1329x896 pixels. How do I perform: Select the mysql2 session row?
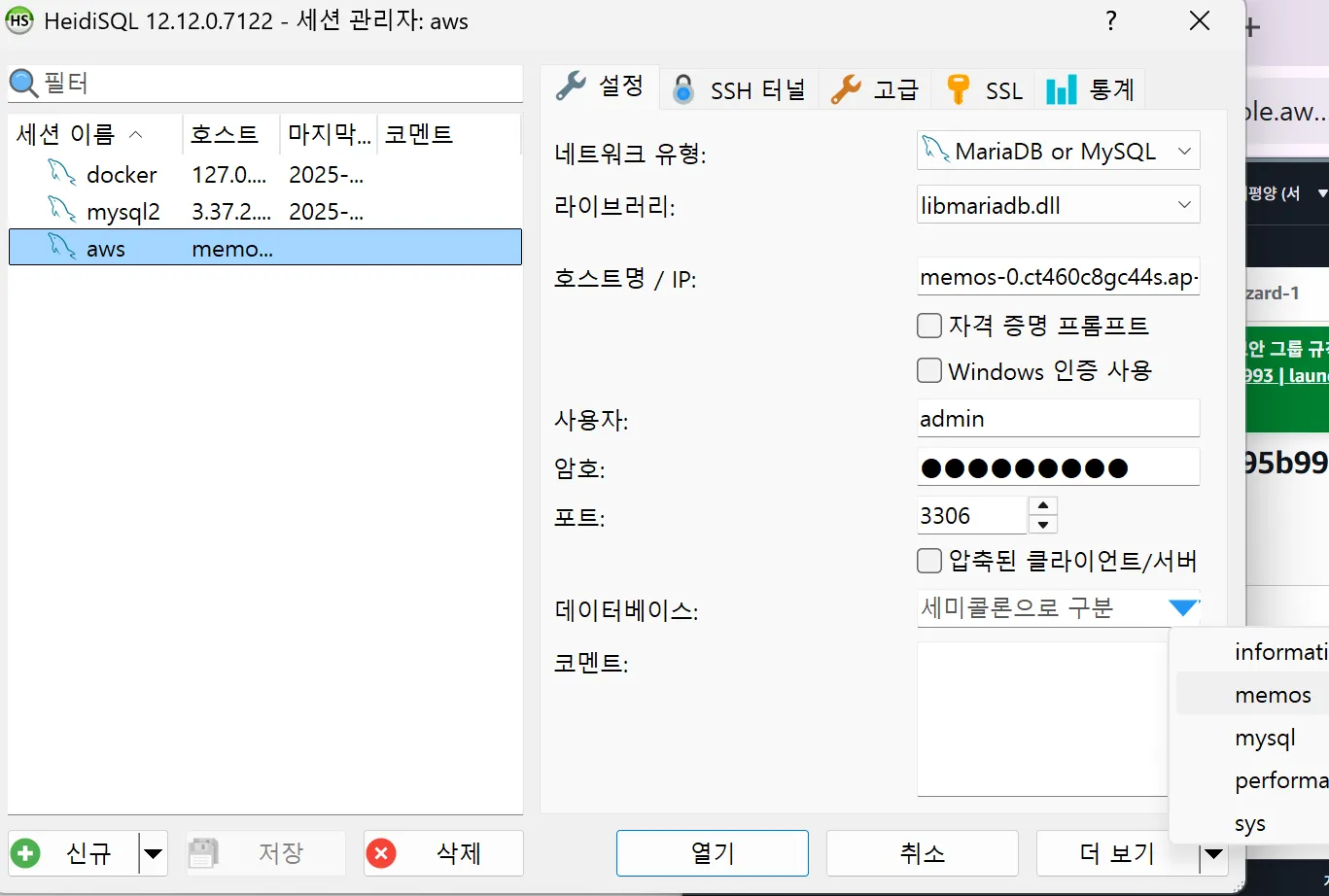pos(264,211)
